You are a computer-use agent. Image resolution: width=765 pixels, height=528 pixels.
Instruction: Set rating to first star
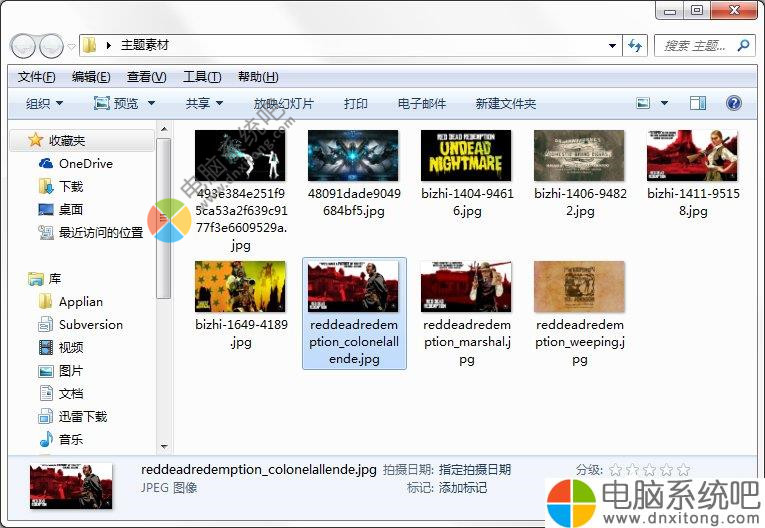click(x=616, y=470)
